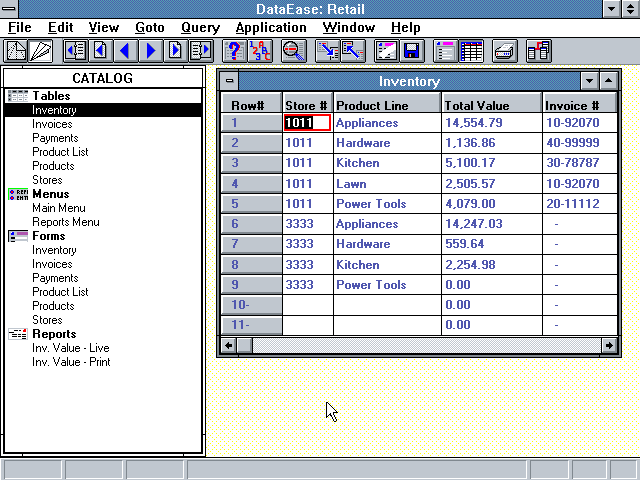The image size is (640, 480).
Task: Open the Window menu
Action: 349,27
